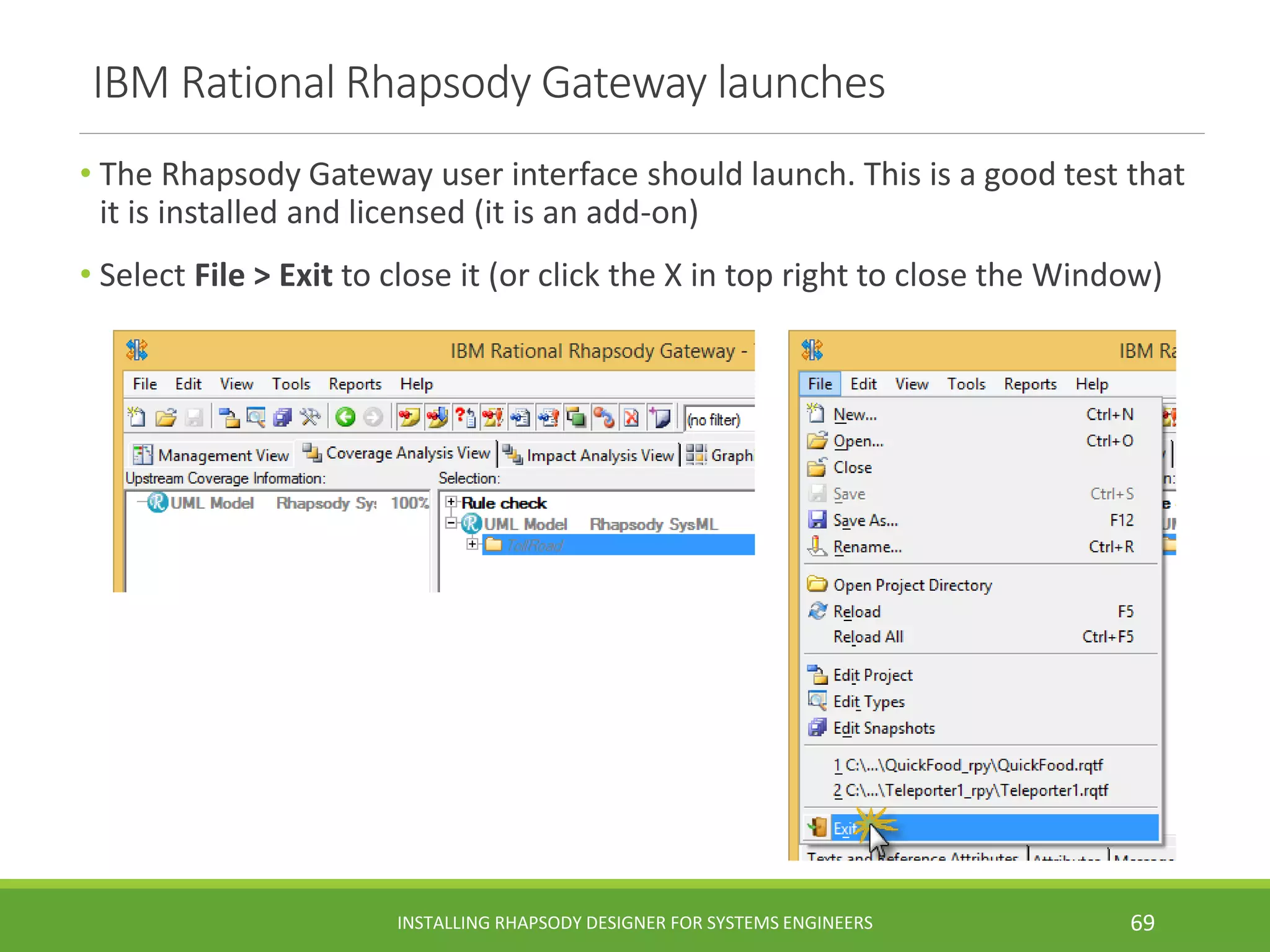Click the red and blue curved link icon
The height and width of the screenshot is (952, 1270).
604,418
